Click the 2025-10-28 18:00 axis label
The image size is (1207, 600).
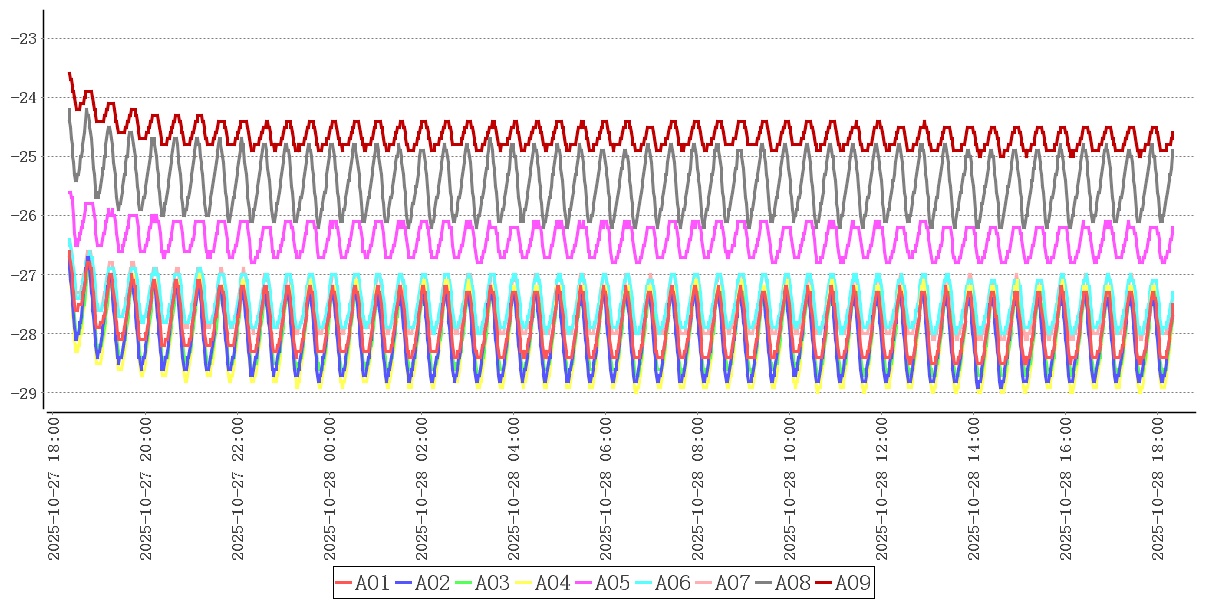point(1159,489)
